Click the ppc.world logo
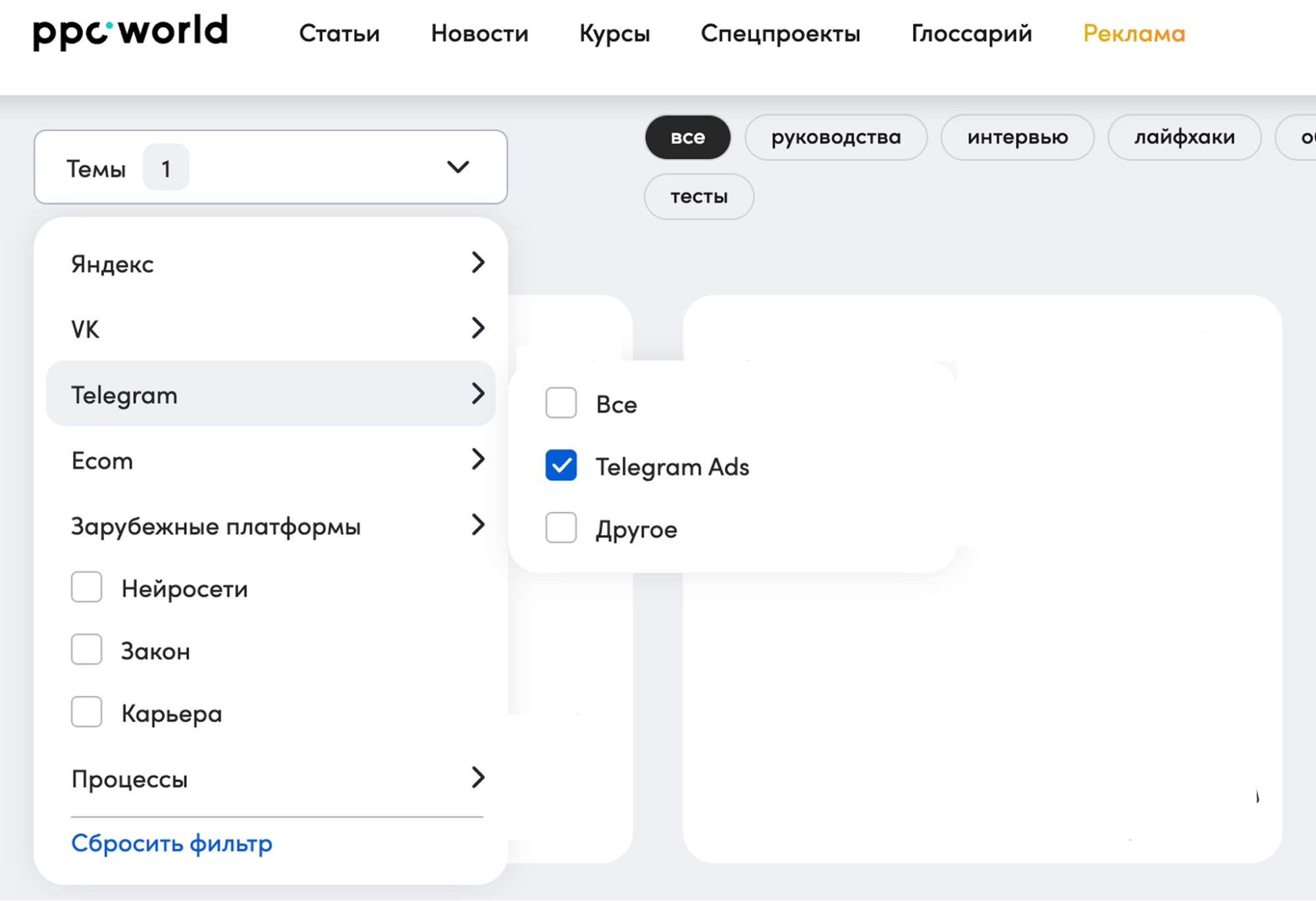The height and width of the screenshot is (901, 1316). (130, 30)
